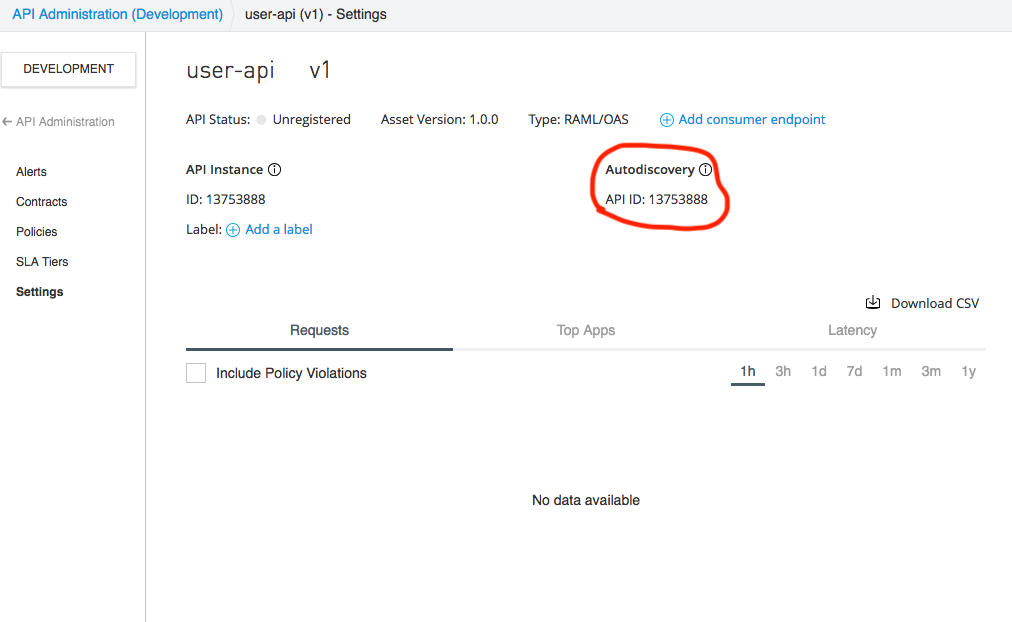Viewport: 1012px width, 622px height.
Task: Open Alerts in the sidebar
Action: click(32, 172)
